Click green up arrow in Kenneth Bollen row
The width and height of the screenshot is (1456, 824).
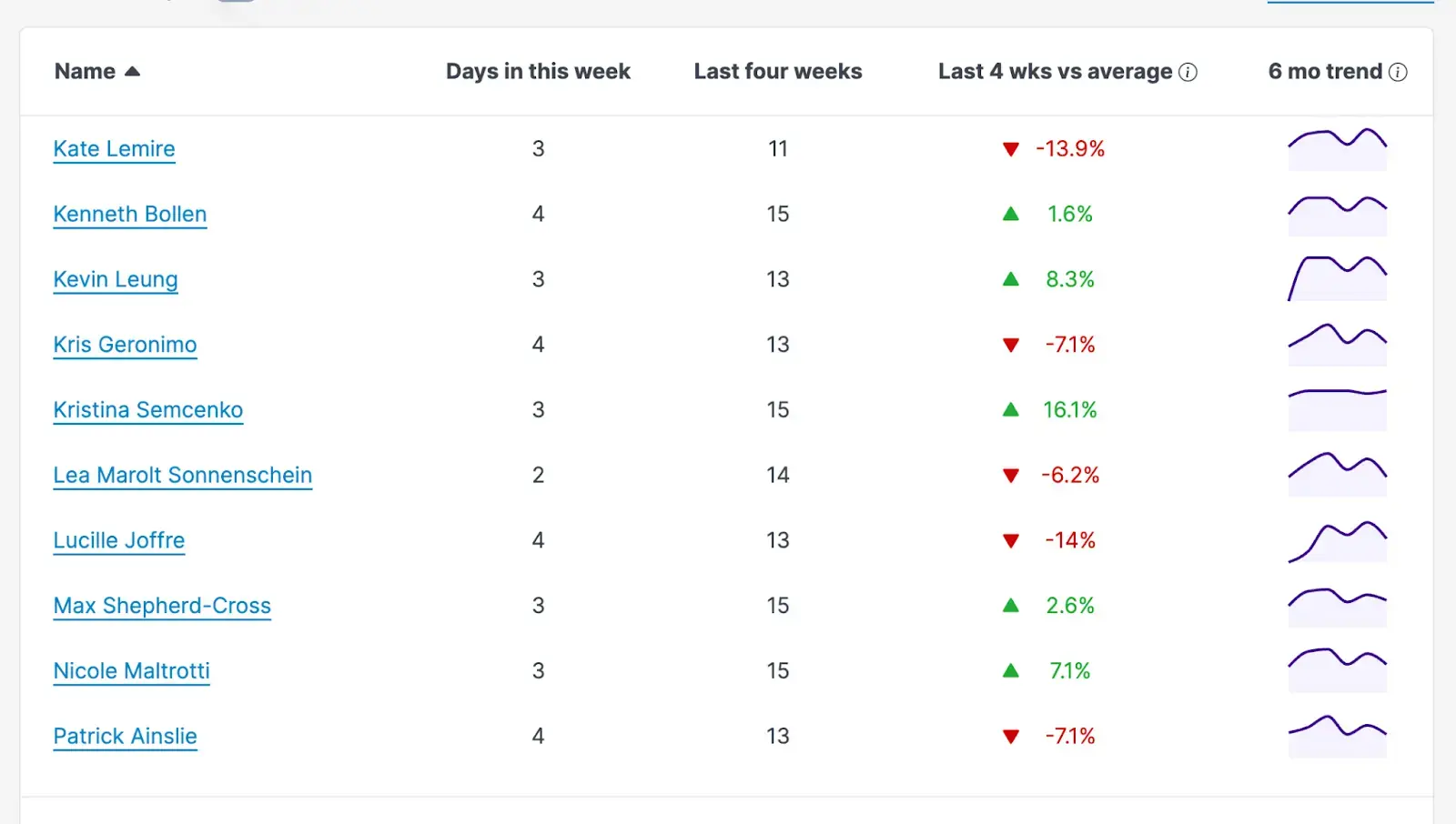(1011, 214)
